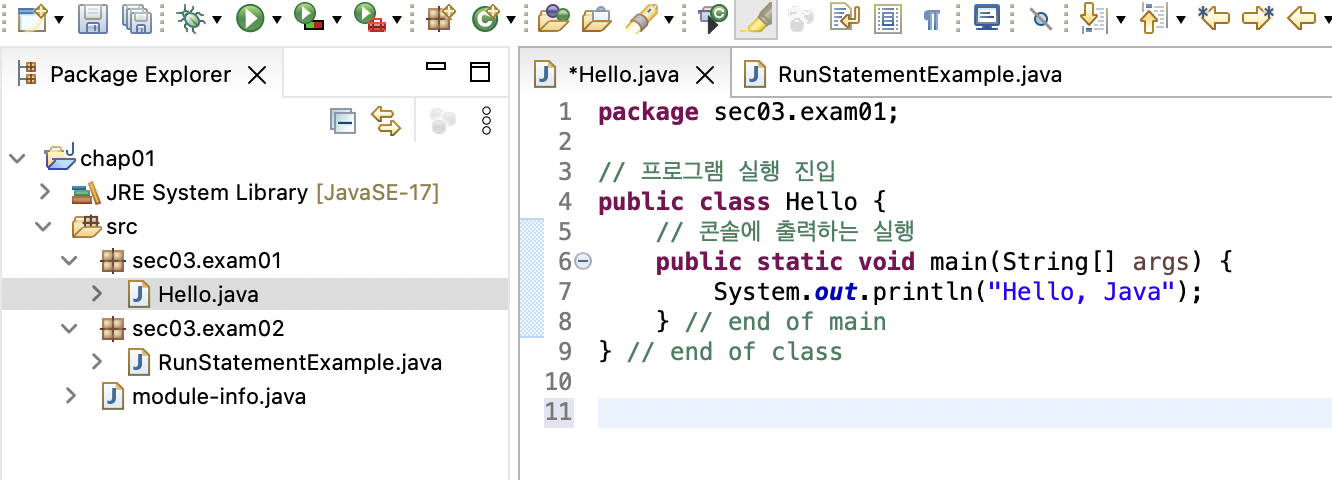Go to Previous Annotation arrow icon
The image size is (1332, 480).
(x=1152, y=17)
